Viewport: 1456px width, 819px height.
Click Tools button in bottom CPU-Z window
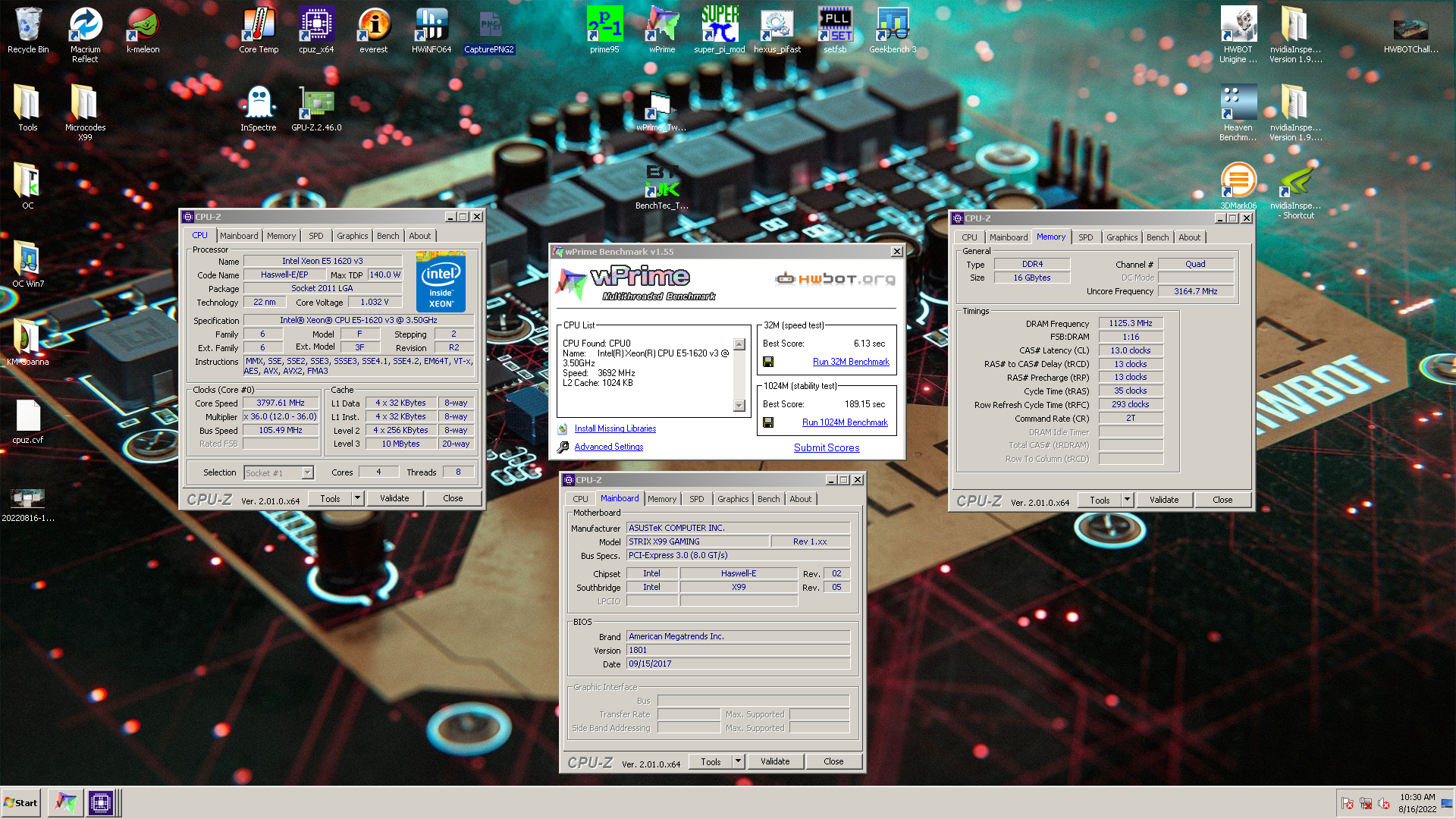(x=711, y=761)
